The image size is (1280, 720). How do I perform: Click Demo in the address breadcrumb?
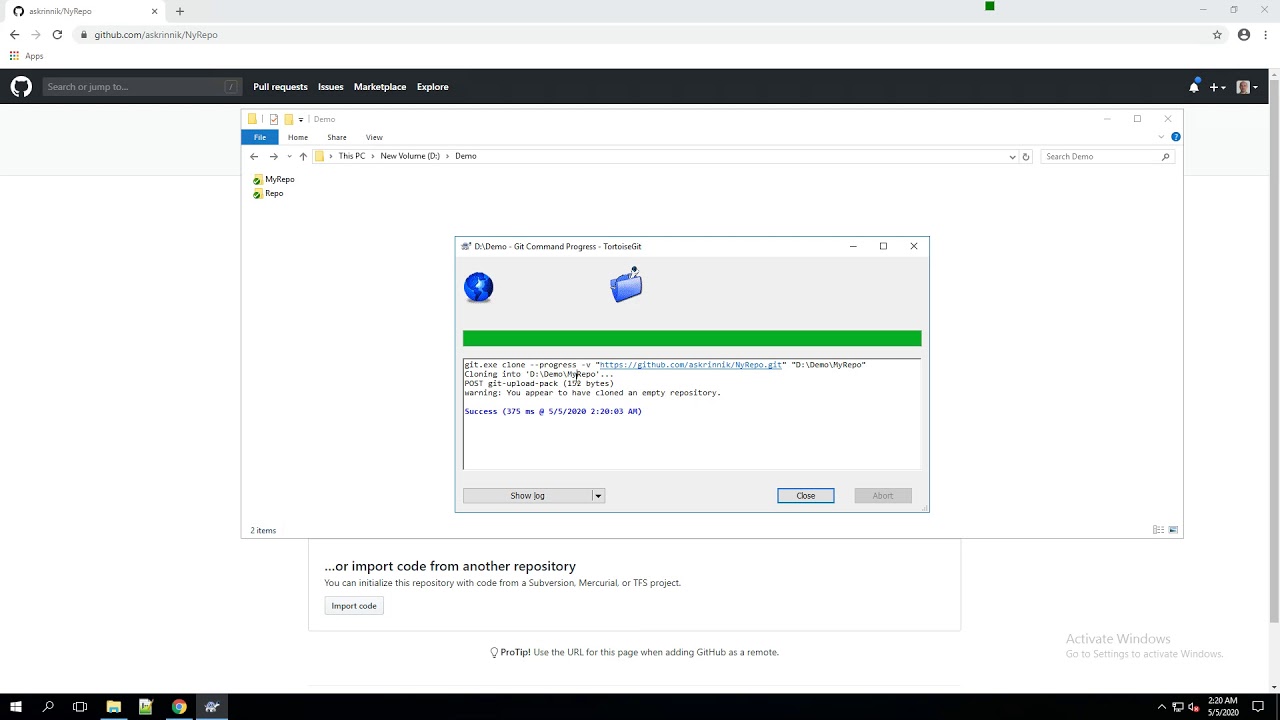pyautogui.click(x=466, y=156)
